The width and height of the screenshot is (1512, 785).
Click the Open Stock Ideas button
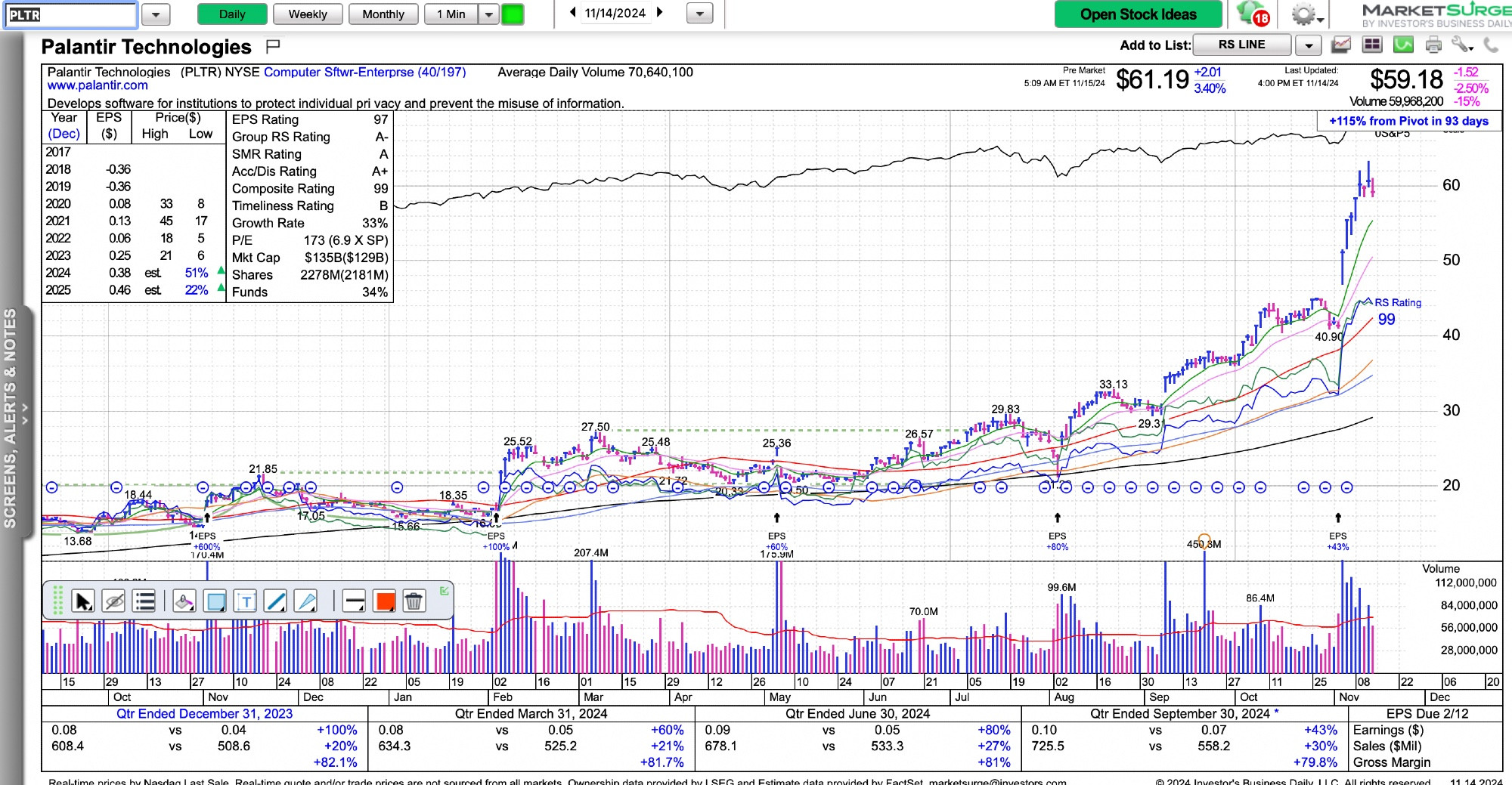click(1138, 14)
